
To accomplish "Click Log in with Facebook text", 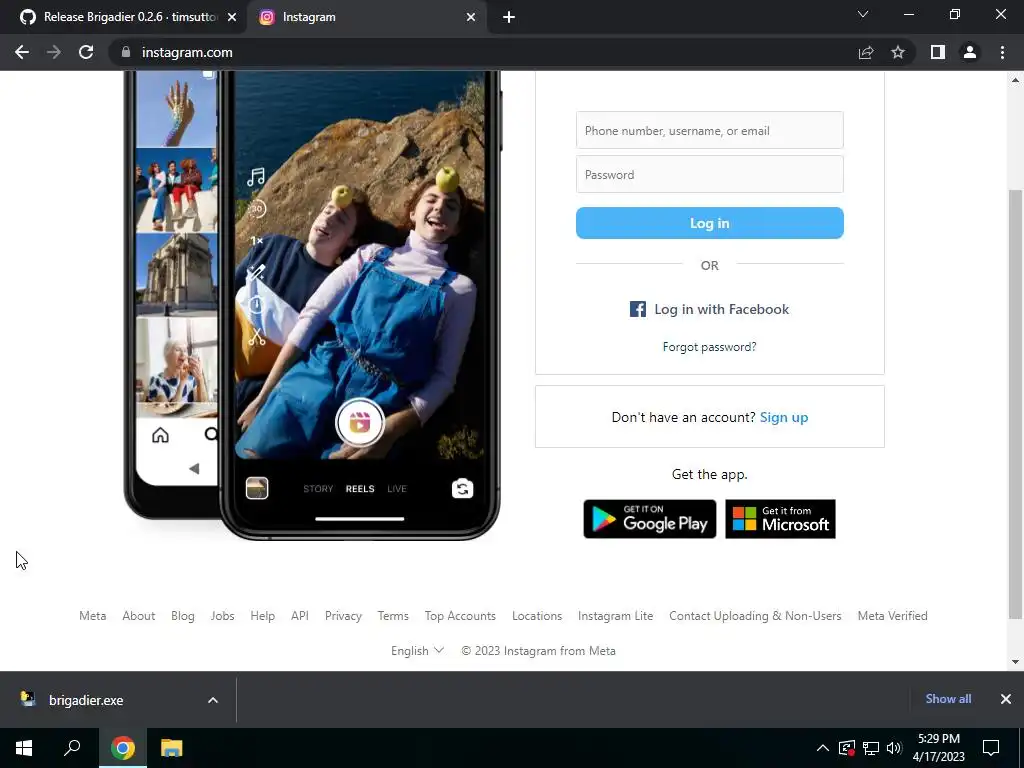I will pyautogui.click(x=722, y=310).
